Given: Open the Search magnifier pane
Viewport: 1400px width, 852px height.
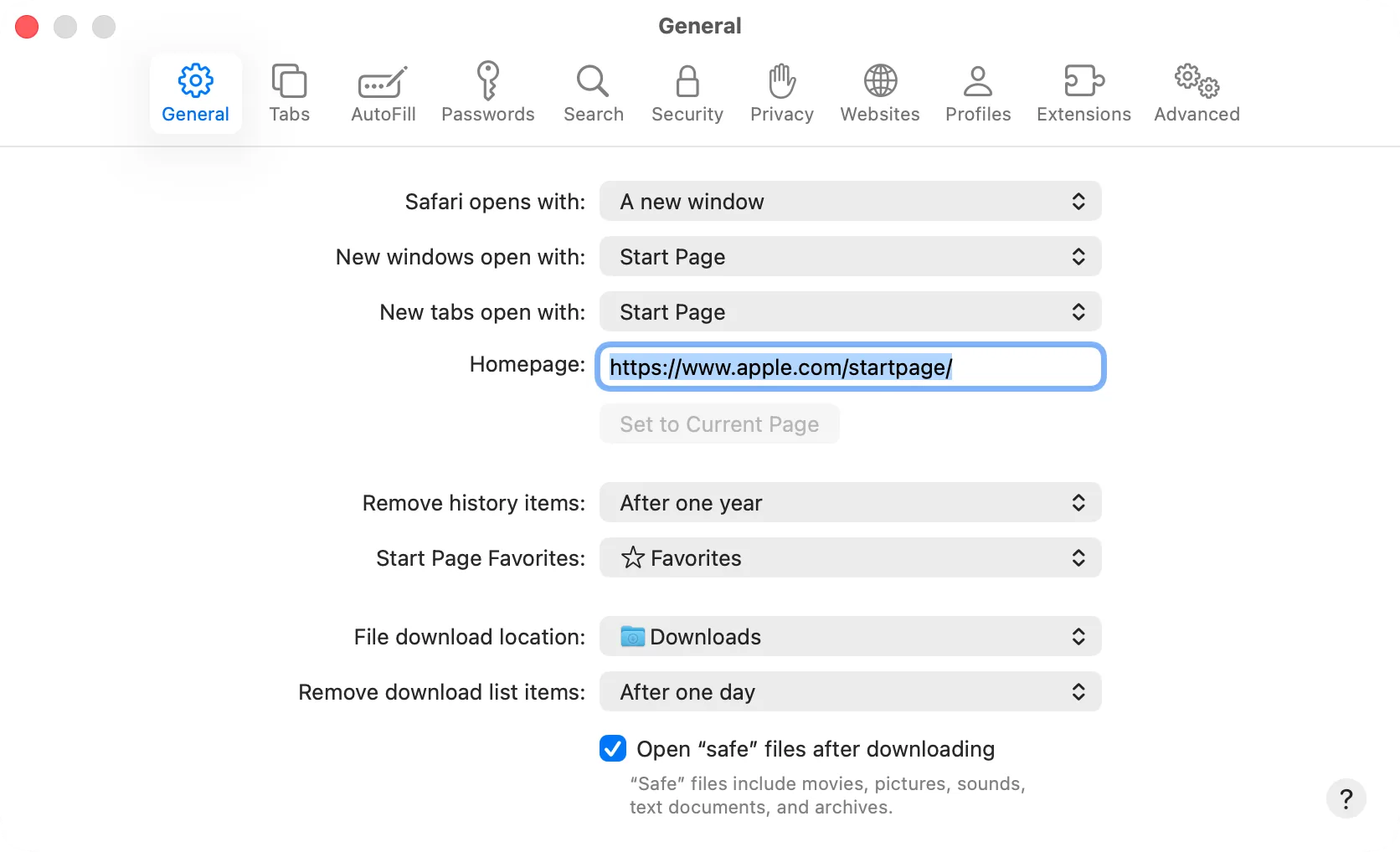Looking at the screenshot, I should [593, 93].
